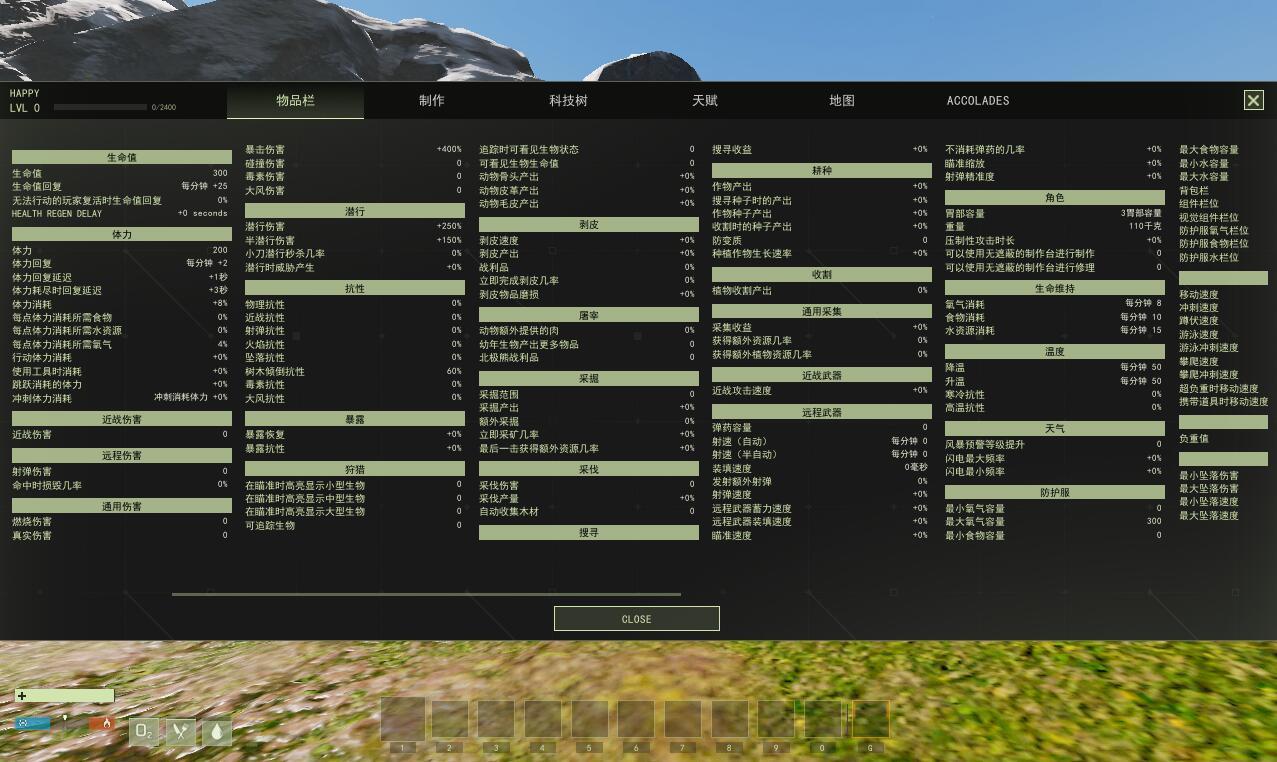The width and height of the screenshot is (1277, 762).
Task: Click the red flame heat indicator
Action: point(101,723)
